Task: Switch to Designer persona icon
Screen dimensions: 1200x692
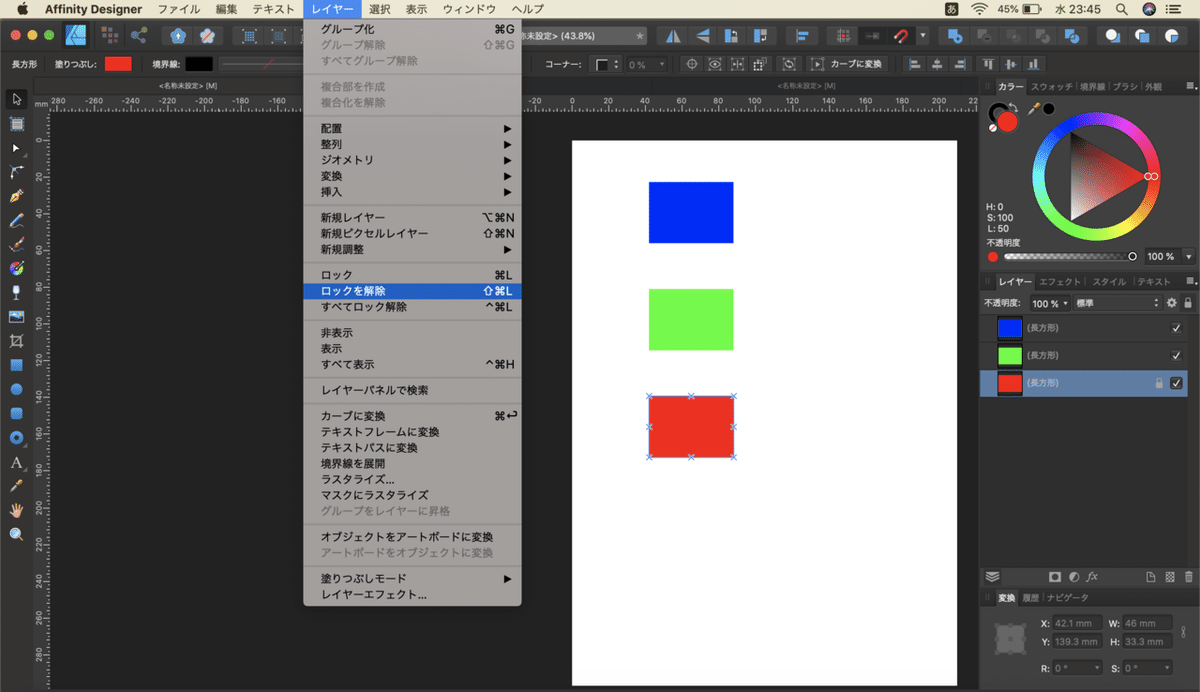Action: 75,35
